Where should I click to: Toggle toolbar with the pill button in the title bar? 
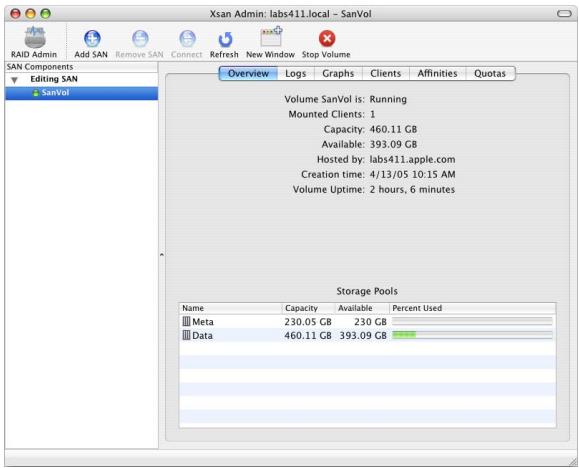click(x=564, y=14)
